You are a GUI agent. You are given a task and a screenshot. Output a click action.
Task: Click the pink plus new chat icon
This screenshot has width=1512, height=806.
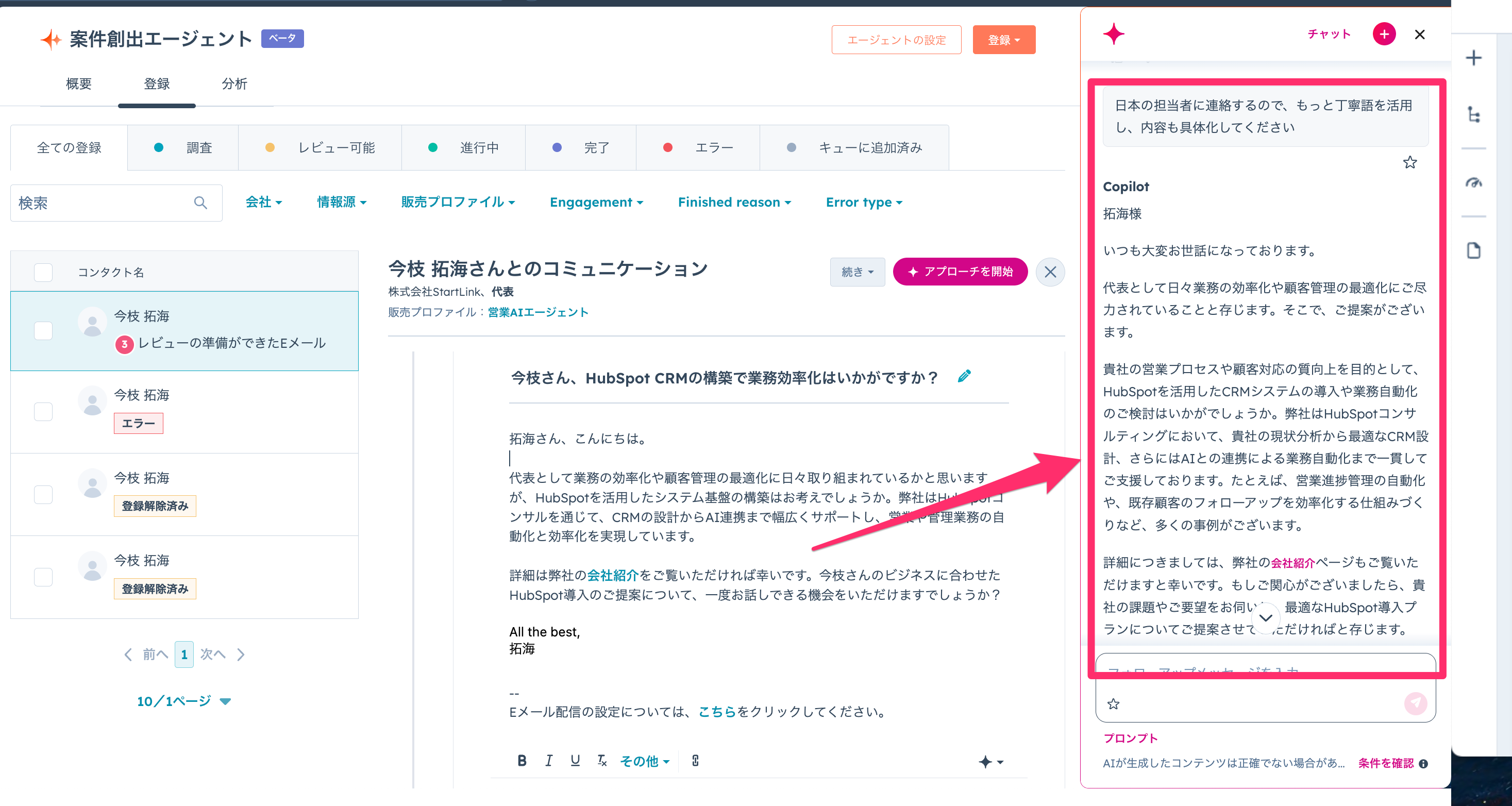pyautogui.click(x=1384, y=34)
